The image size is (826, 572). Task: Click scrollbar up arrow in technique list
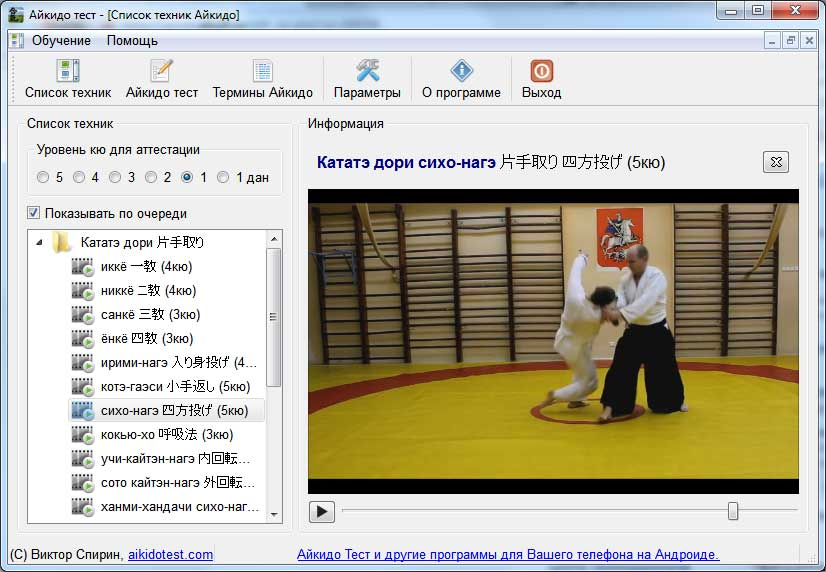[x=275, y=240]
